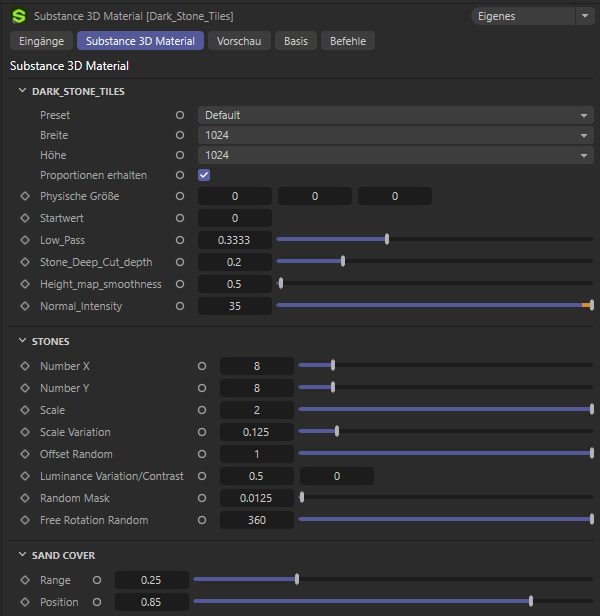Toggle keyframe diamond for Number X
Screen dimensions: 600x616
(x=25, y=366)
